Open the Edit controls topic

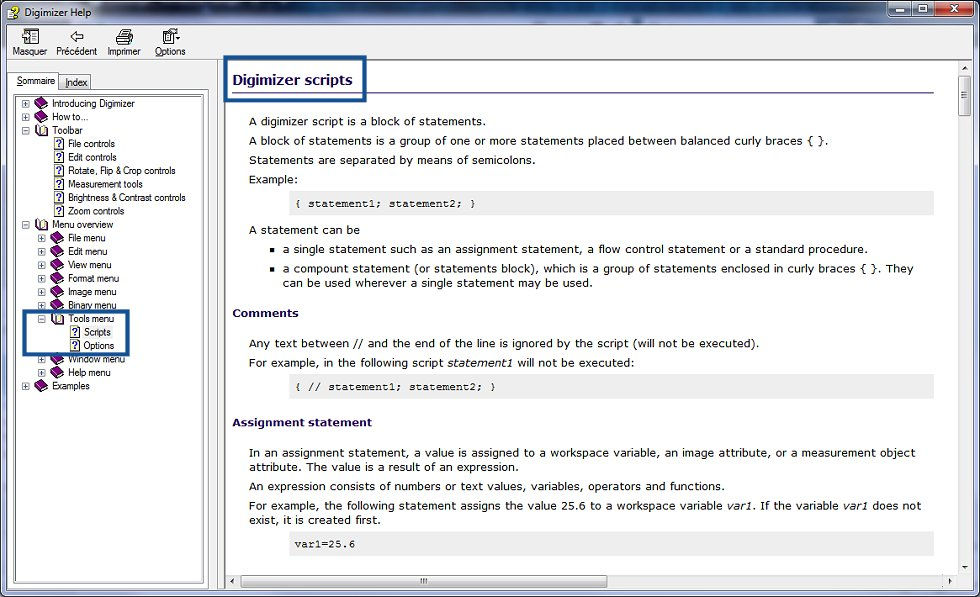92,158
